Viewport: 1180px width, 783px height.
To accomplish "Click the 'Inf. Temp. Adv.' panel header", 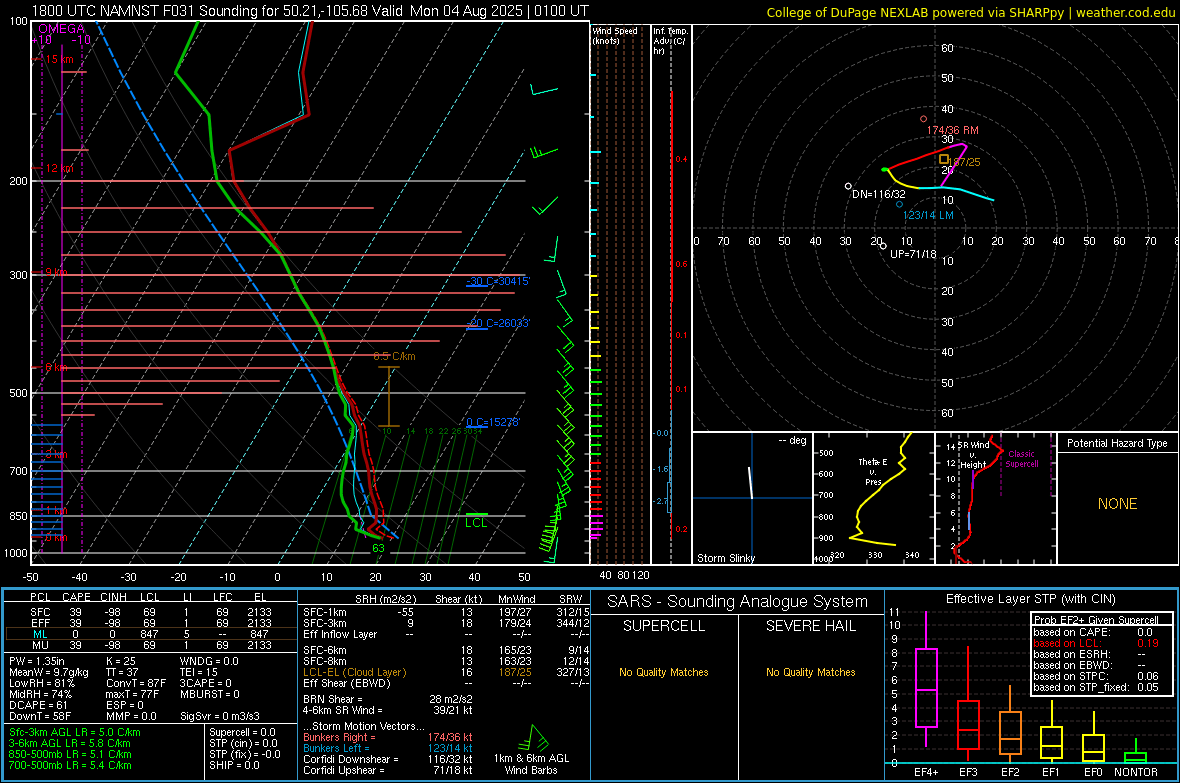I will pos(670,41).
